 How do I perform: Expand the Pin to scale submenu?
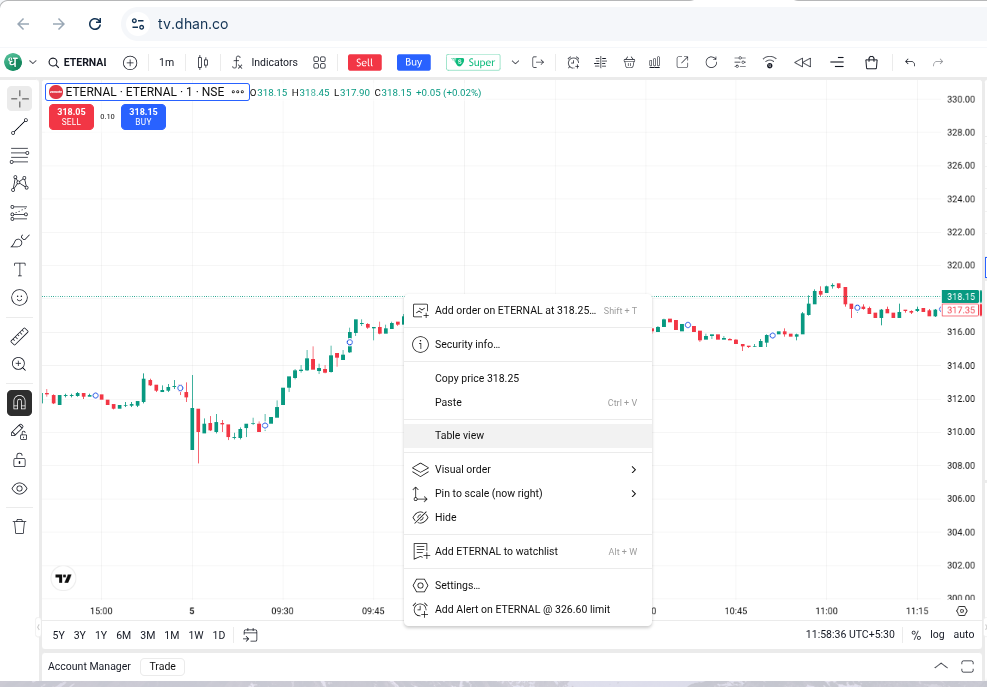coord(527,493)
